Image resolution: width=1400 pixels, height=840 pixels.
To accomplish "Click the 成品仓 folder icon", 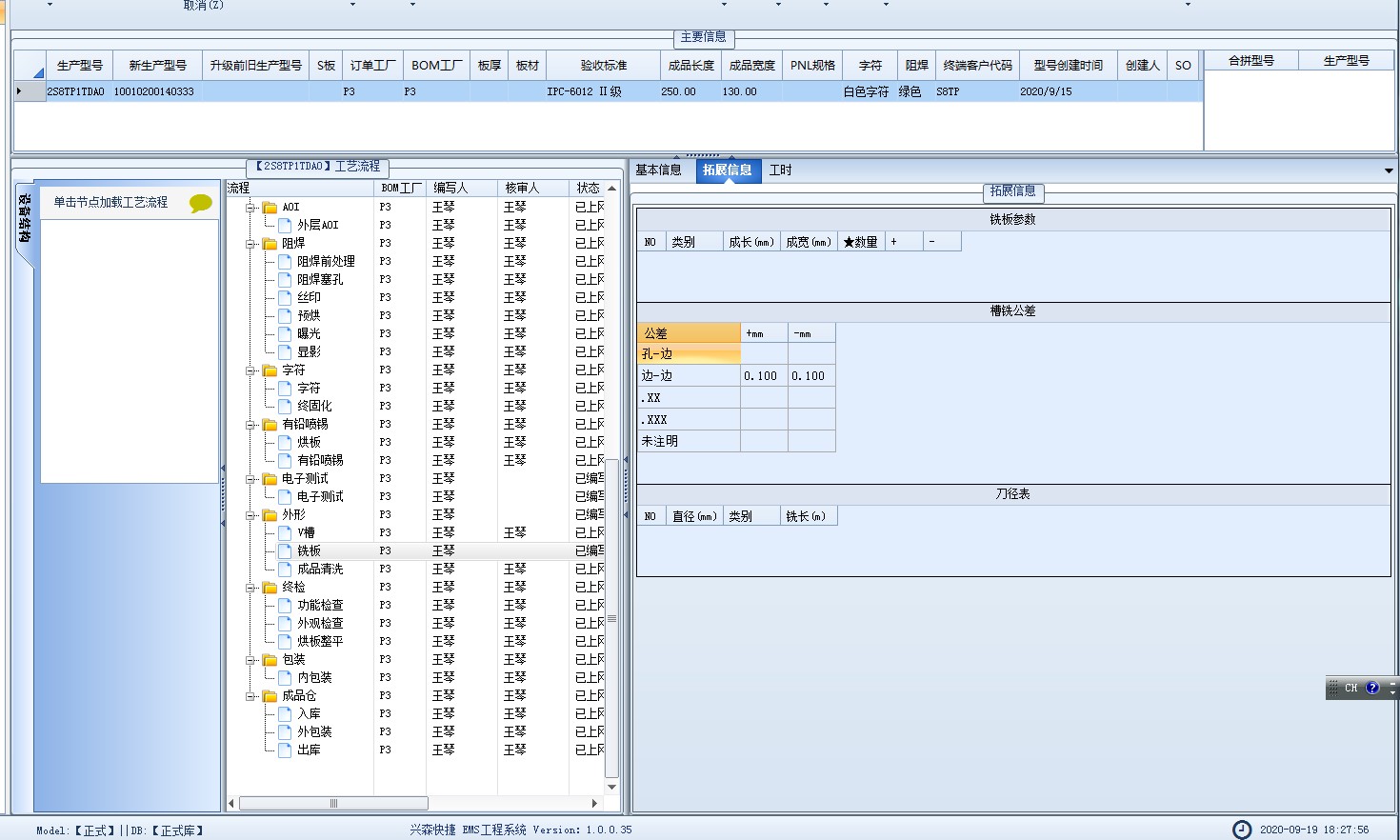I will [270, 695].
